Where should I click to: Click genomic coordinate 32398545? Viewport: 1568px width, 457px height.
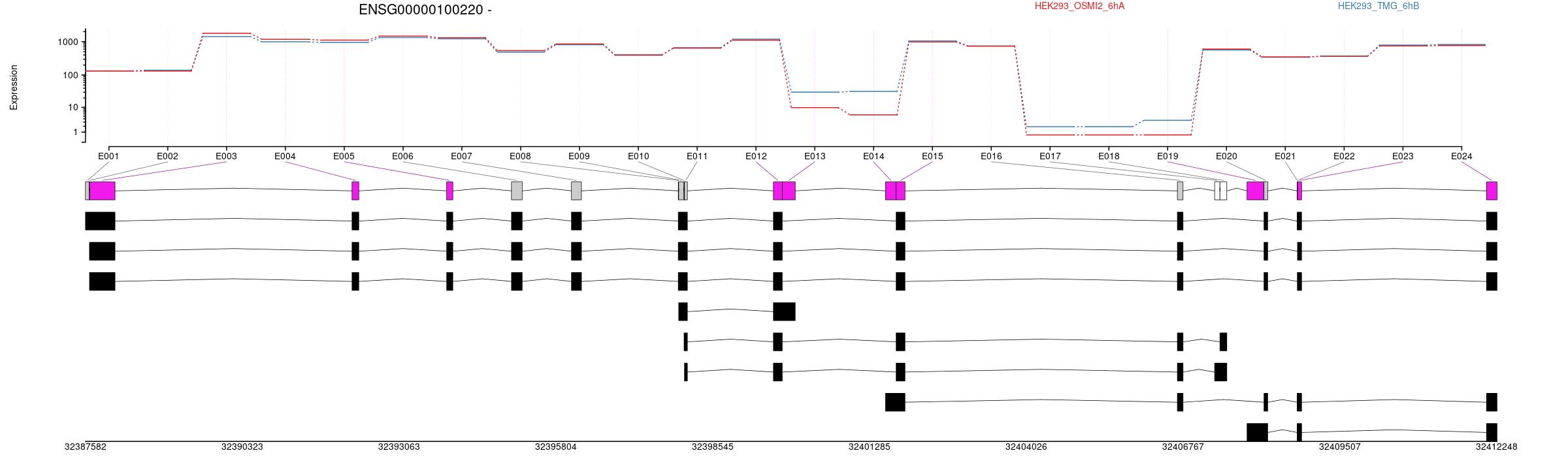(x=713, y=447)
